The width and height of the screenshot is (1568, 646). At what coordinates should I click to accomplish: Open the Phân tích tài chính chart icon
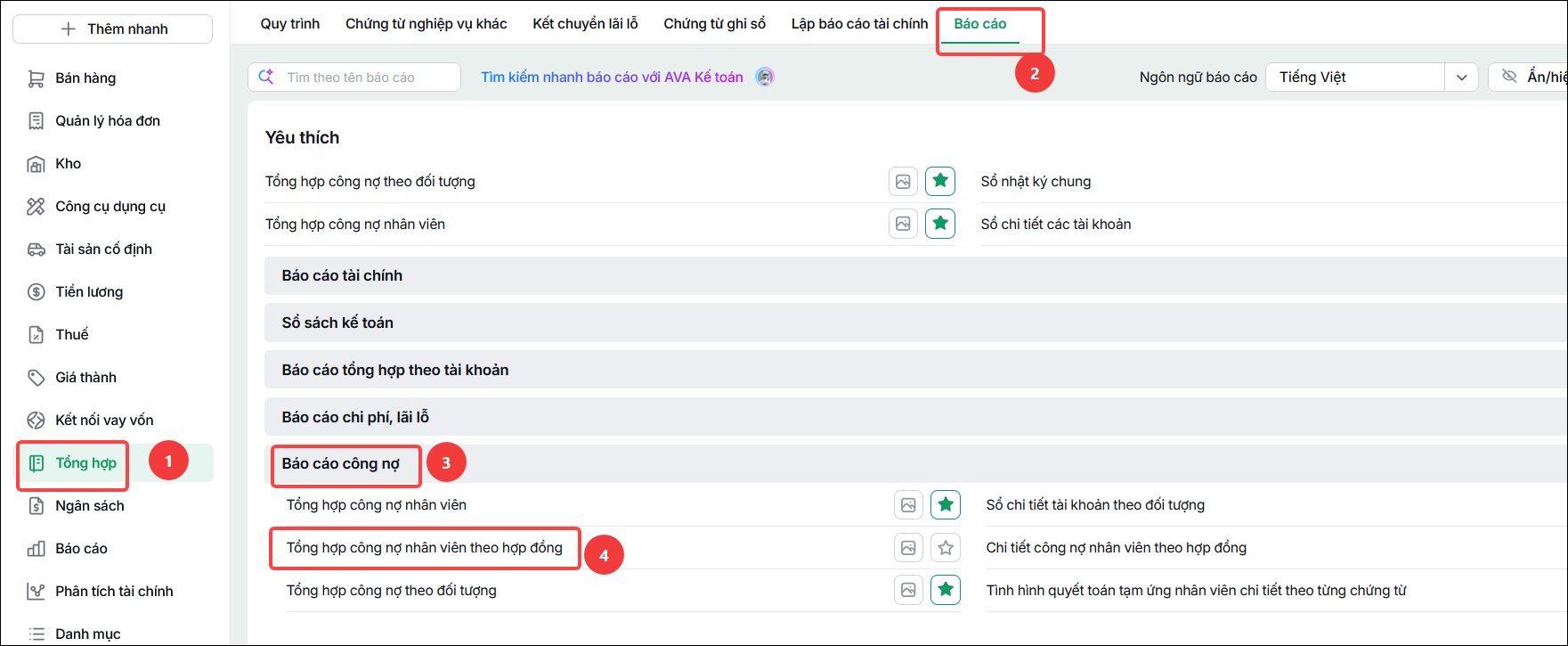(36, 592)
